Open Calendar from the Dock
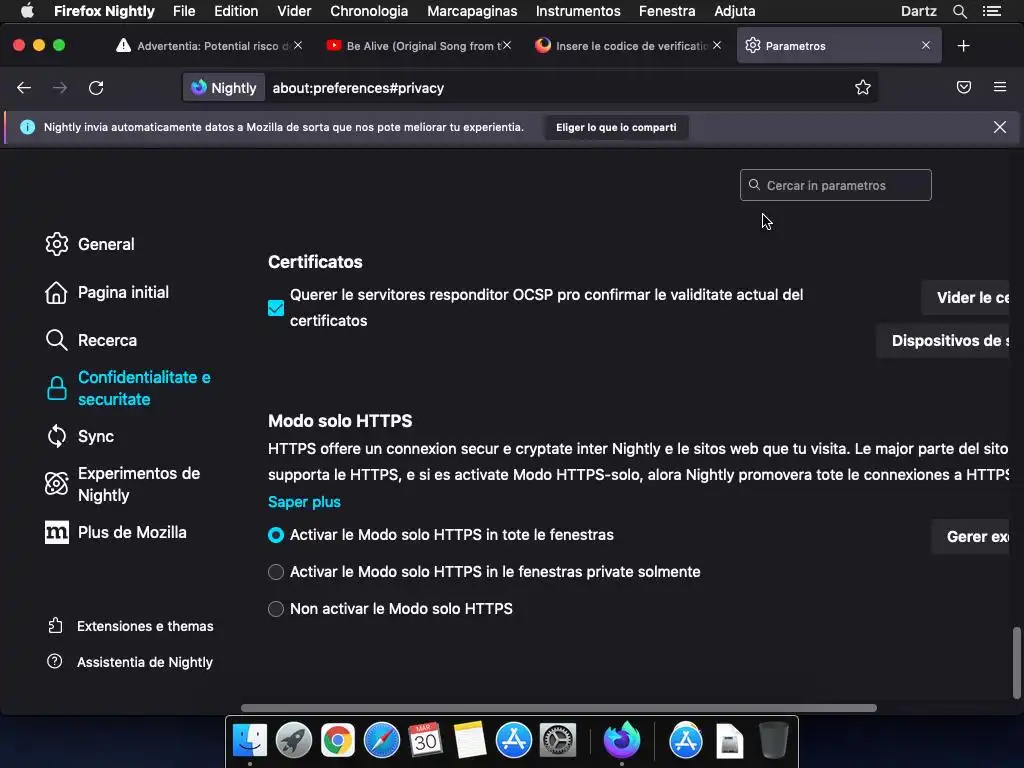Screen dimensions: 1024x768 425,741
